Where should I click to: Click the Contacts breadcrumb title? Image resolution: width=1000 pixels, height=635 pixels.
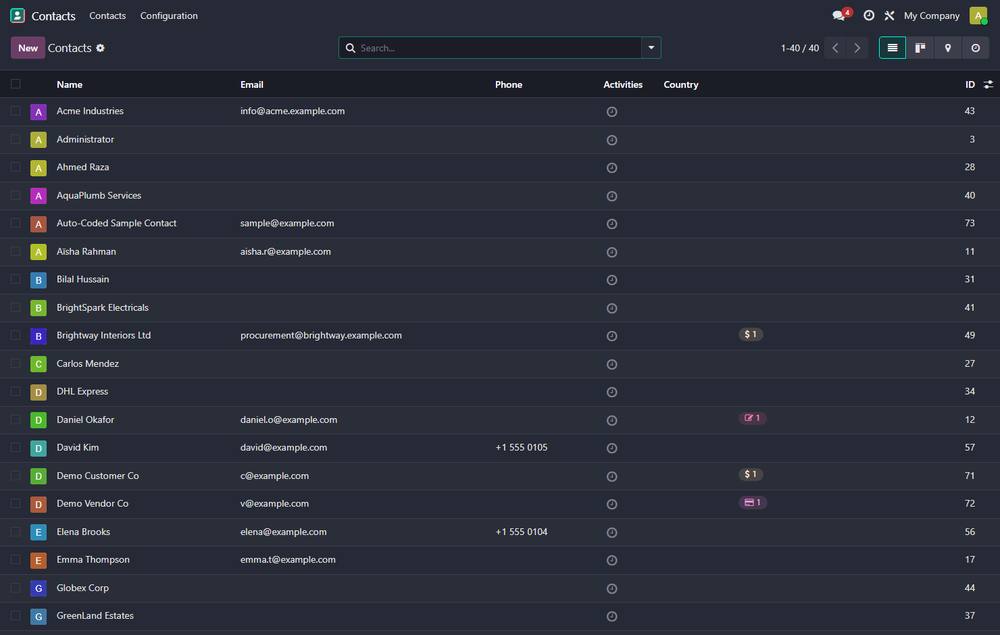tap(70, 48)
